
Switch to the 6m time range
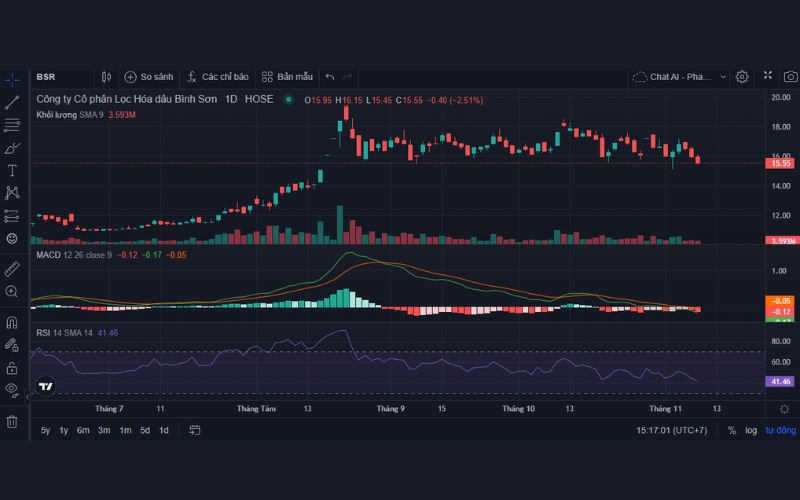click(x=83, y=430)
